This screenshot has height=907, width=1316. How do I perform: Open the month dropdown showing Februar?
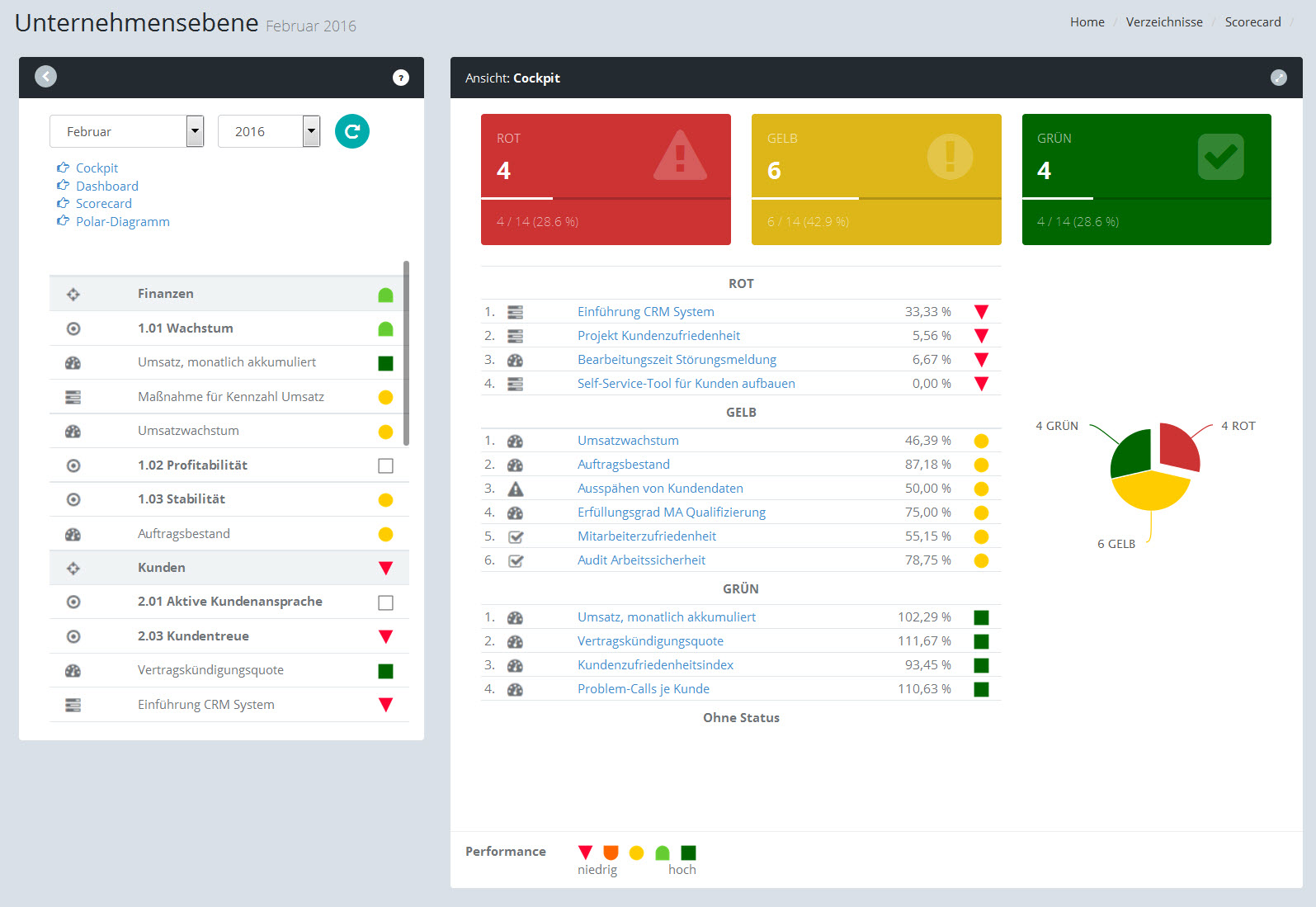126,131
